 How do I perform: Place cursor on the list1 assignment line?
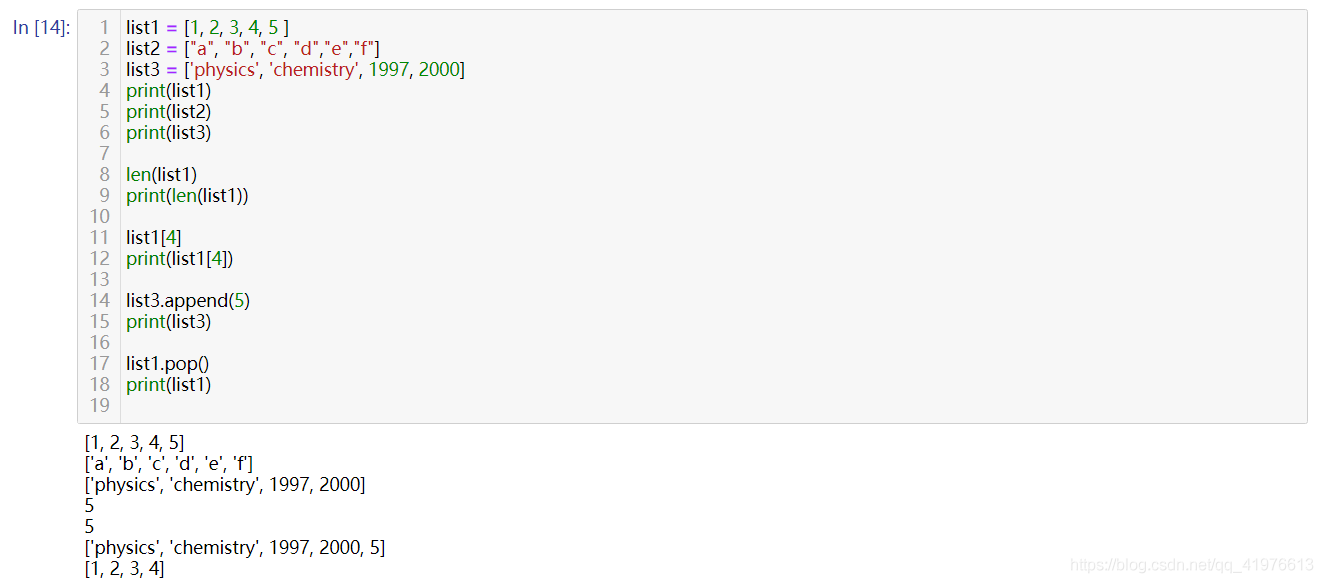(x=208, y=28)
